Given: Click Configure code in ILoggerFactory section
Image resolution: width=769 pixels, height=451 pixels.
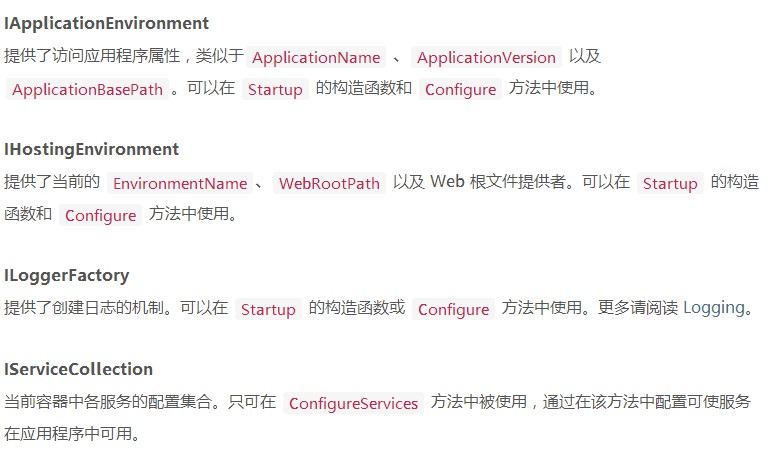Looking at the screenshot, I should click(453, 309).
